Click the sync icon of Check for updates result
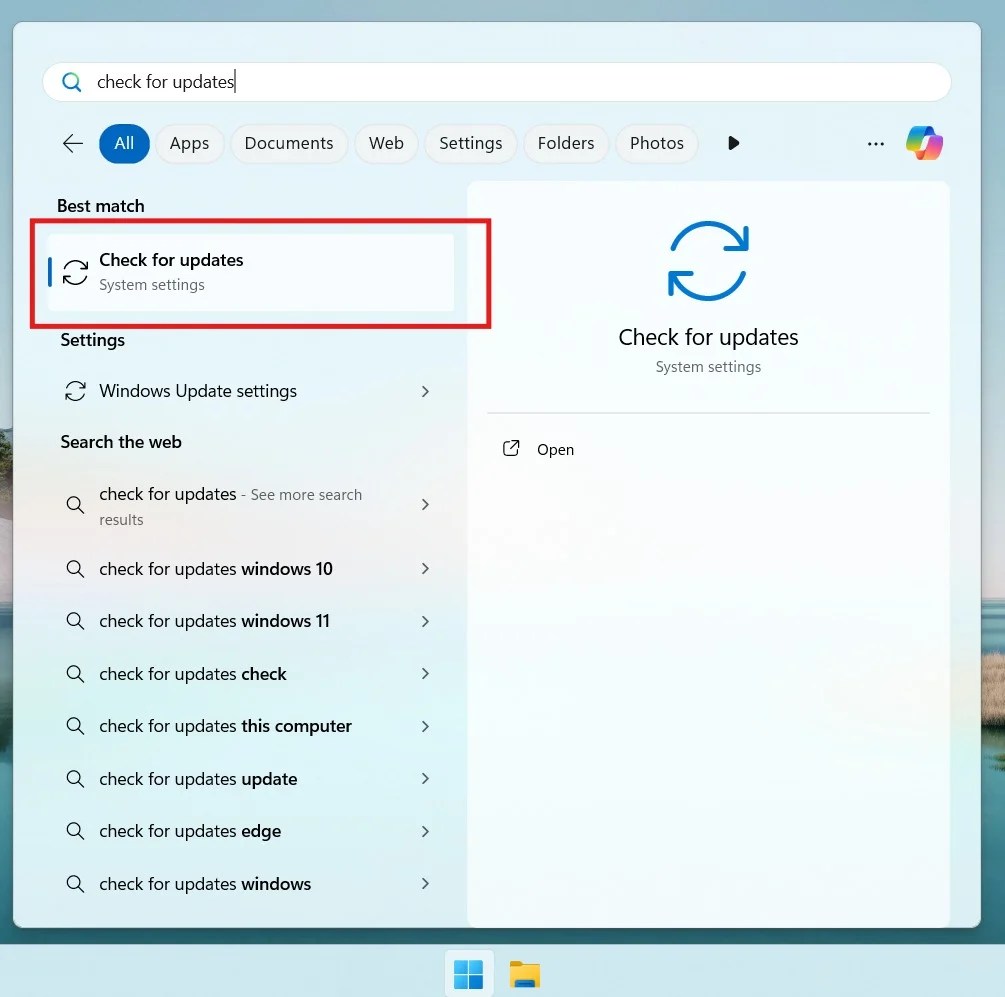Image resolution: width=1005 pixels, height=997 pixels. [x=75, y=272]
